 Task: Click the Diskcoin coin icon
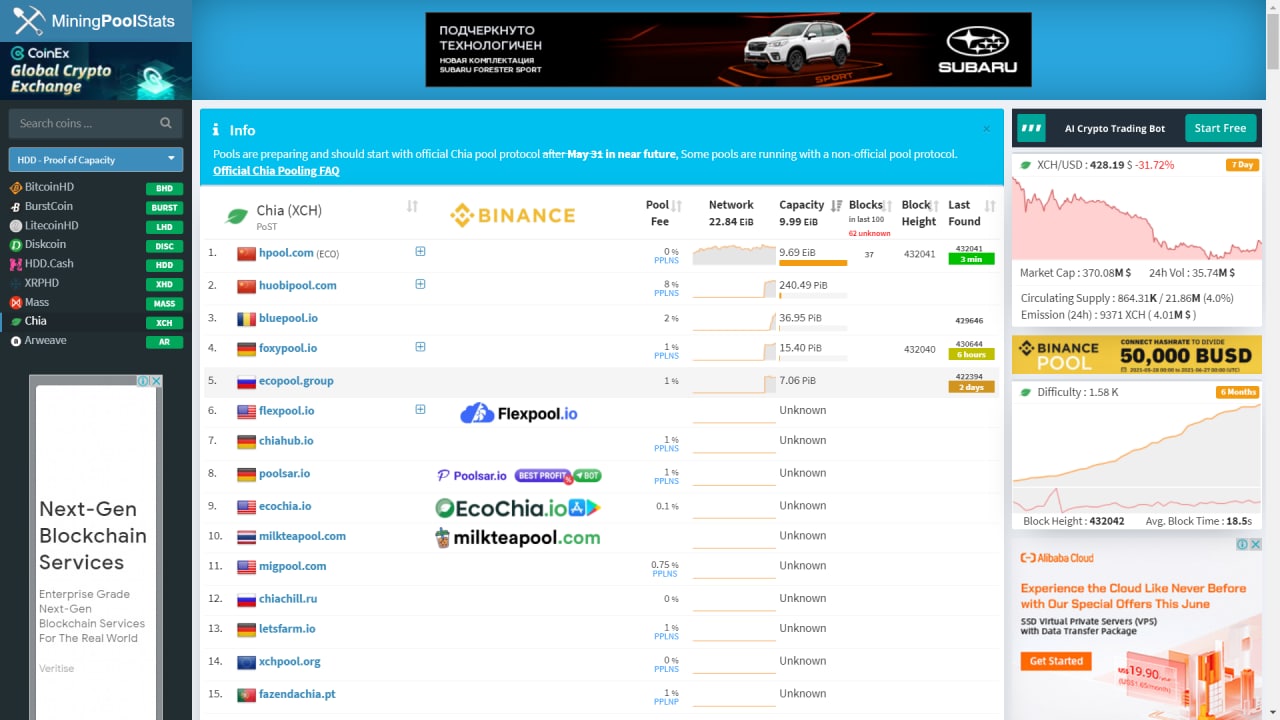click(x=16, y=245)
